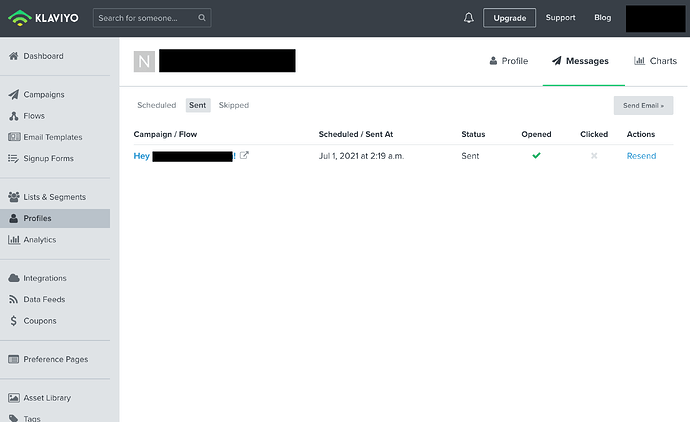Switch to the Profile tab

509,61
